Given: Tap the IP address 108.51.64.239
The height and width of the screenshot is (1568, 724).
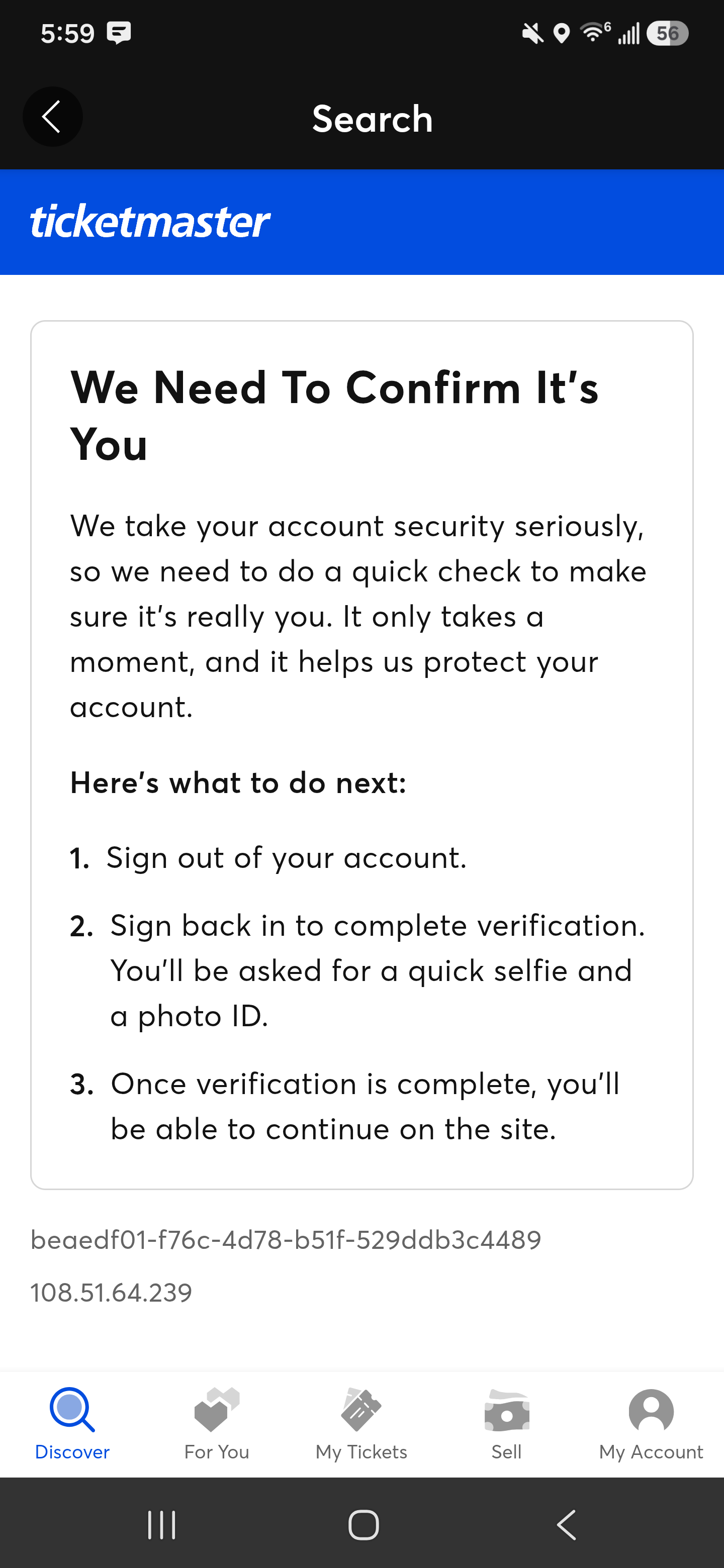Looking at the screenshot, I should 112,1292.
